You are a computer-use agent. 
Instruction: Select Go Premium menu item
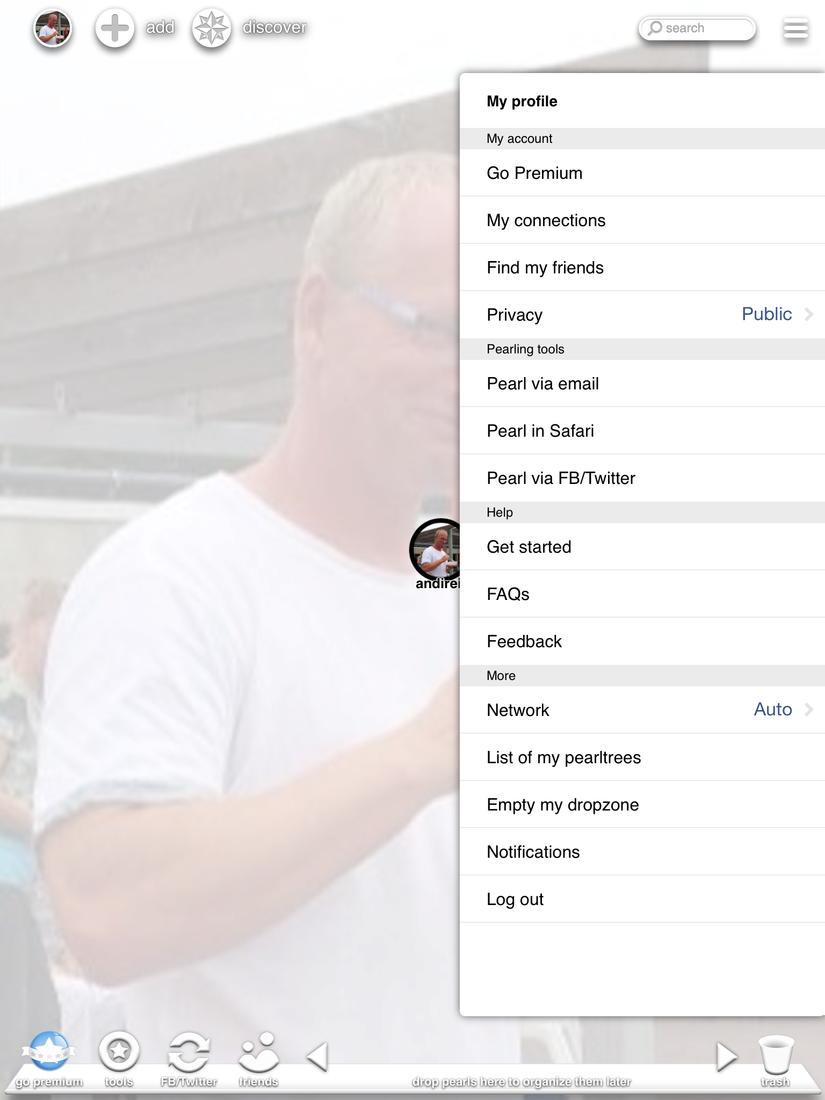tap(642, 173)
